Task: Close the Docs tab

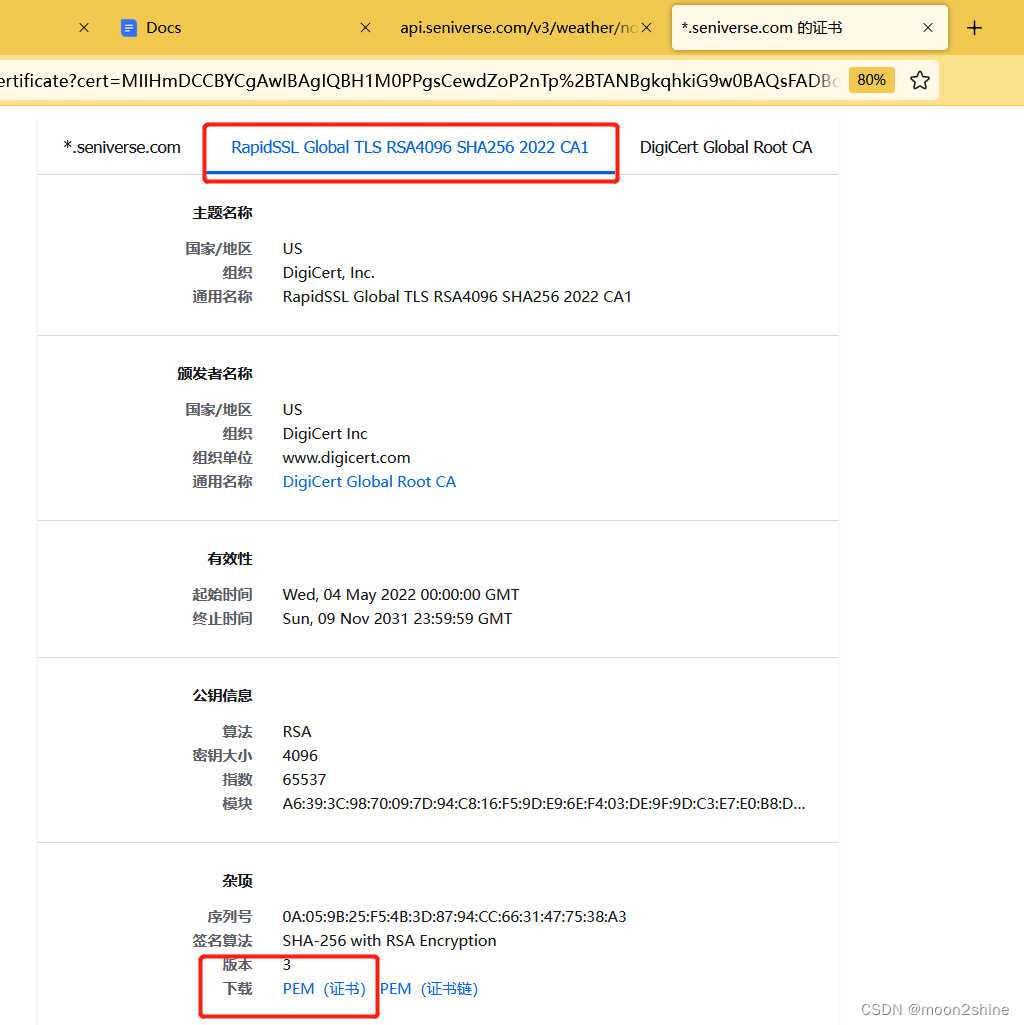Action: (365, 27)
